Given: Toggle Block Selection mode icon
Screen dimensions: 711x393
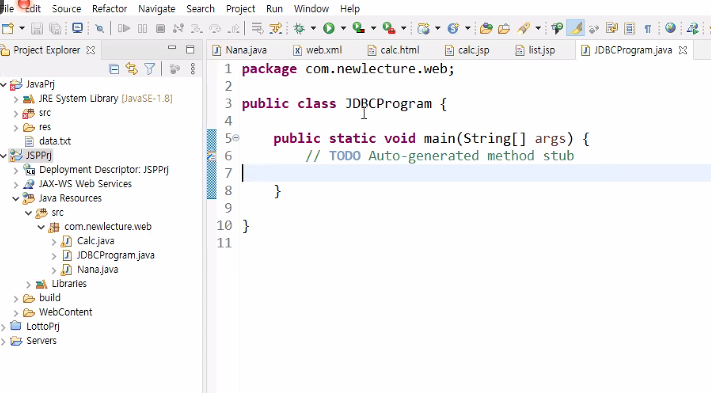Looking at the screenshot, I should click(x=629, y=29).
